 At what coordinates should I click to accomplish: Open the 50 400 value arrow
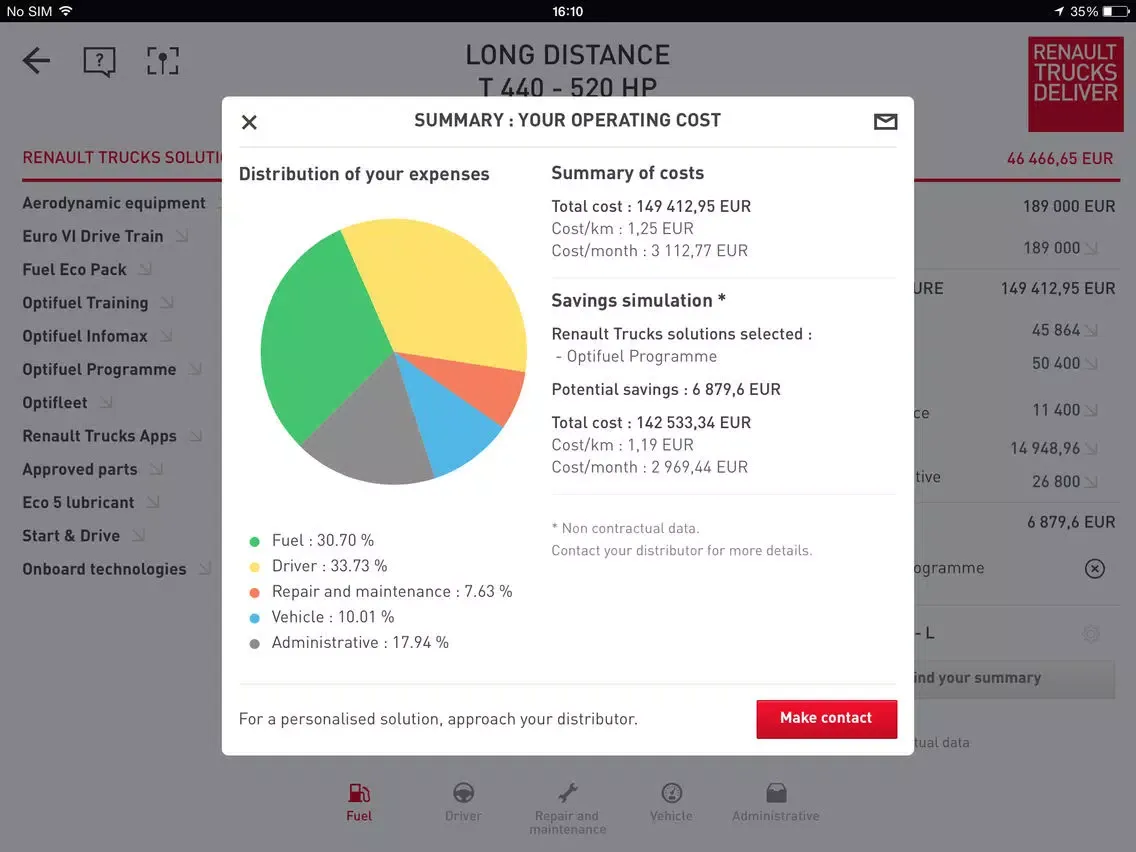1091,363
